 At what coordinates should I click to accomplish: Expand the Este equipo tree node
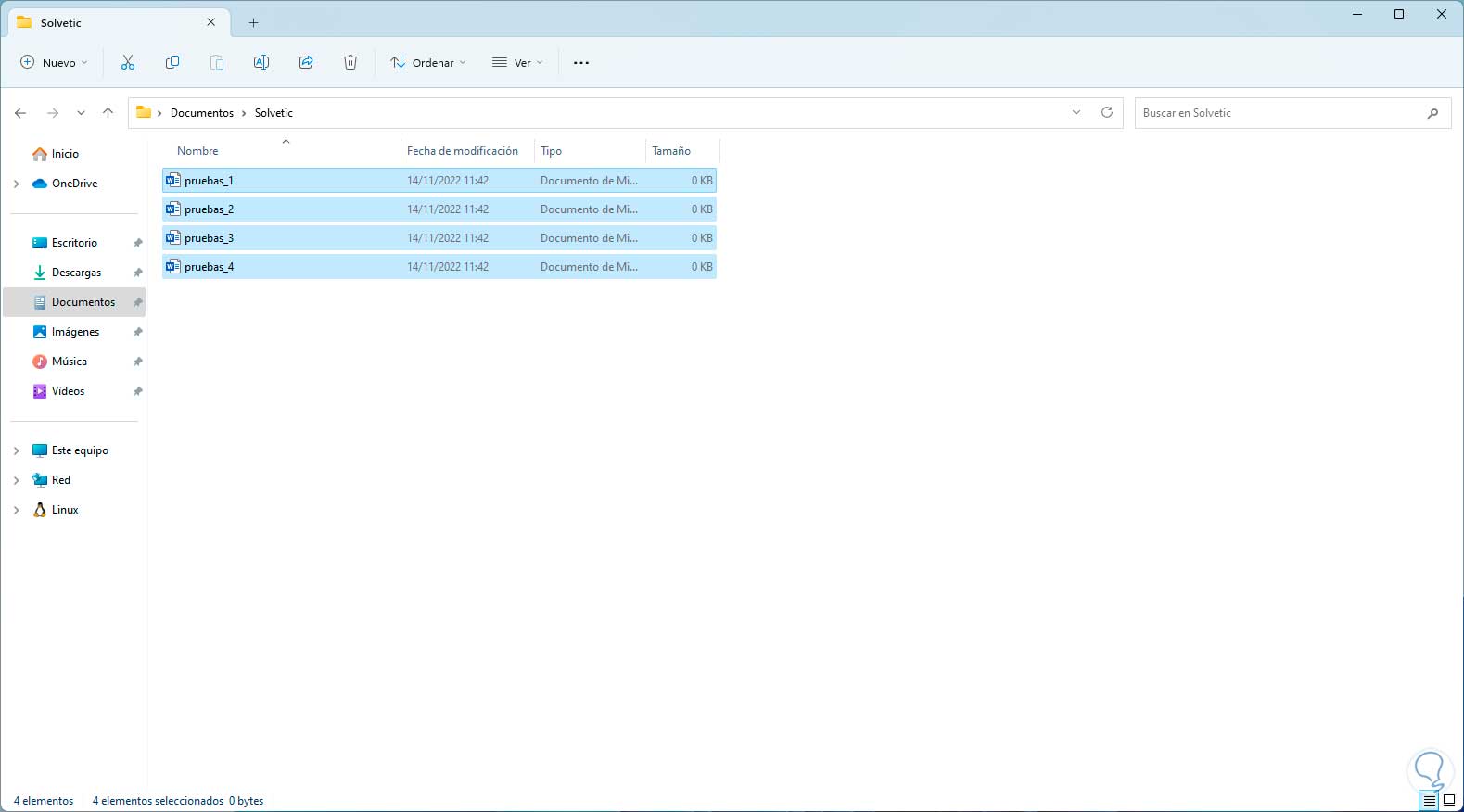click(x=16, y=450)
